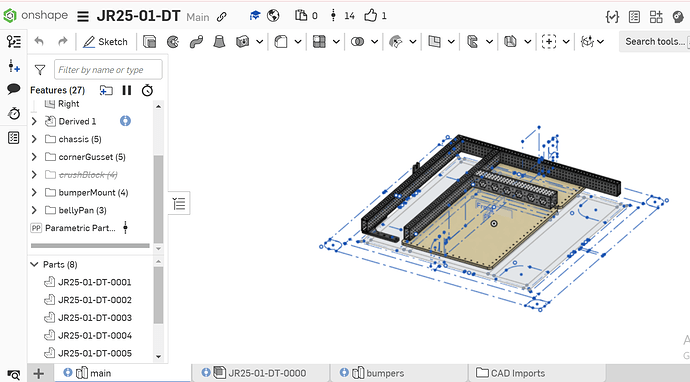This screenshot has width=690, height=382.
Task: Select part JR25-01-DT-0002
Action: 95,300
